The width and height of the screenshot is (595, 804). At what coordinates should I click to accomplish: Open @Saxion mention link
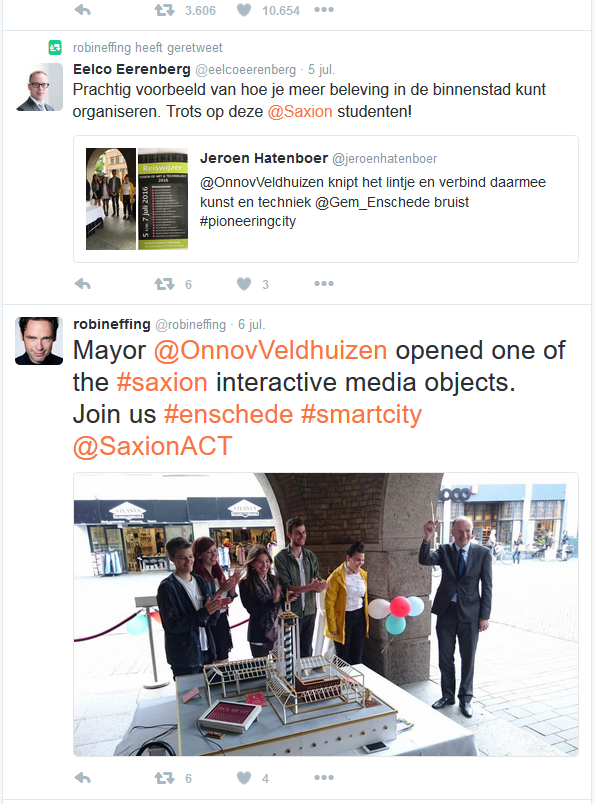(x=300, y=111)
